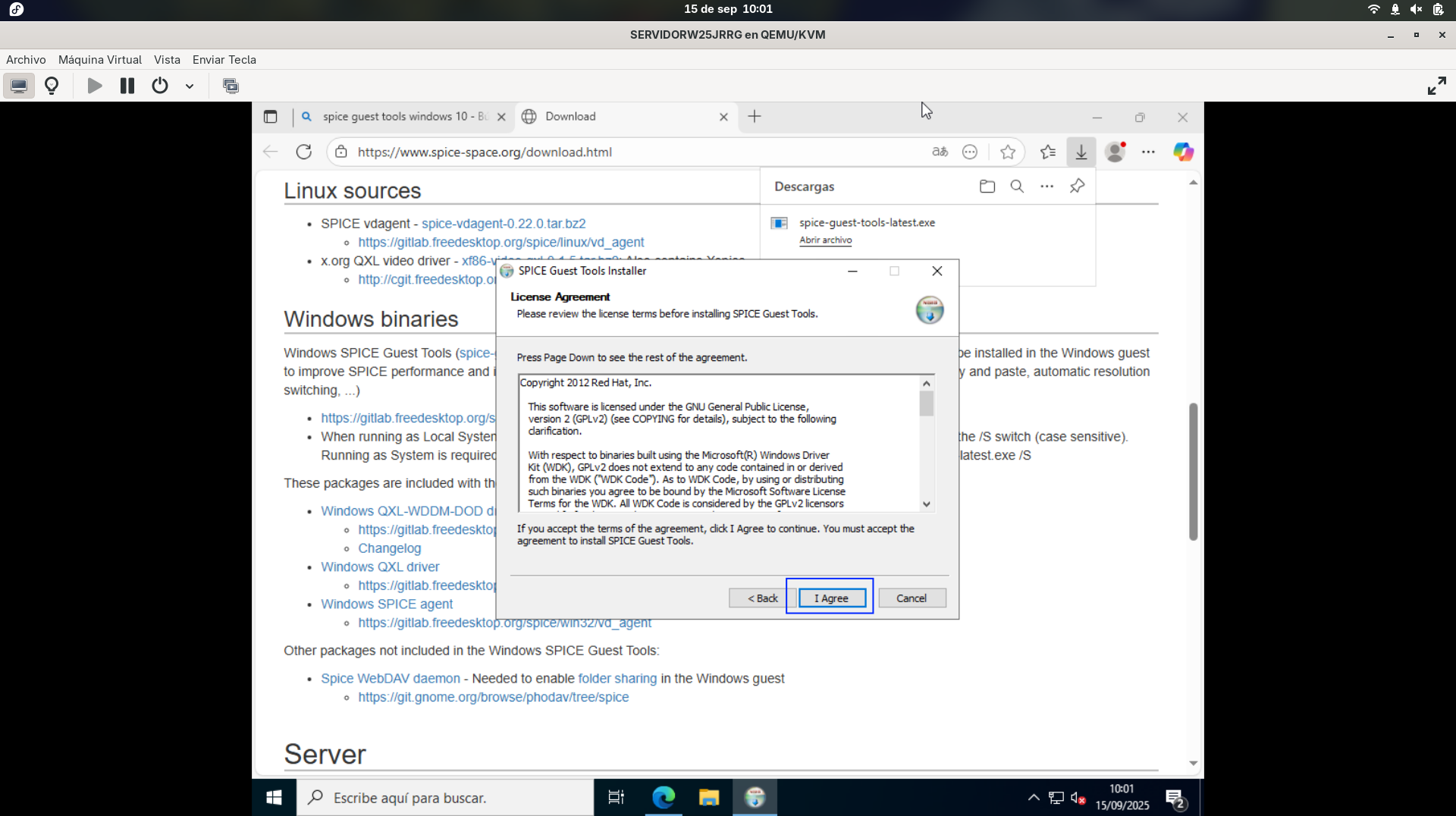
Task: Open the Windows Start menu
Action: (x=275, y=797)
